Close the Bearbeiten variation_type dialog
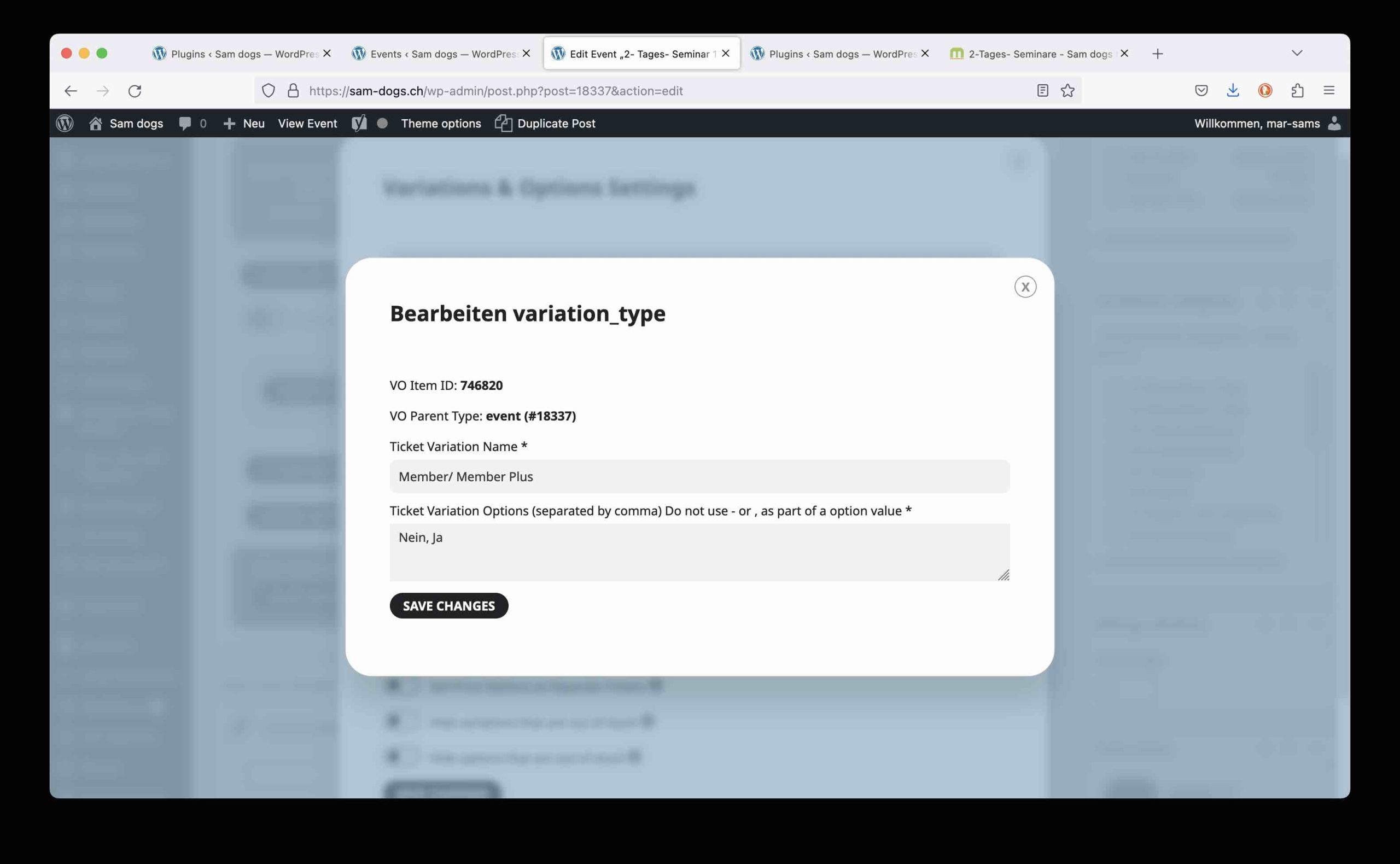The width and height of the screenshot is (1400, 864). pyautogui.click(x=1025, y=287)
